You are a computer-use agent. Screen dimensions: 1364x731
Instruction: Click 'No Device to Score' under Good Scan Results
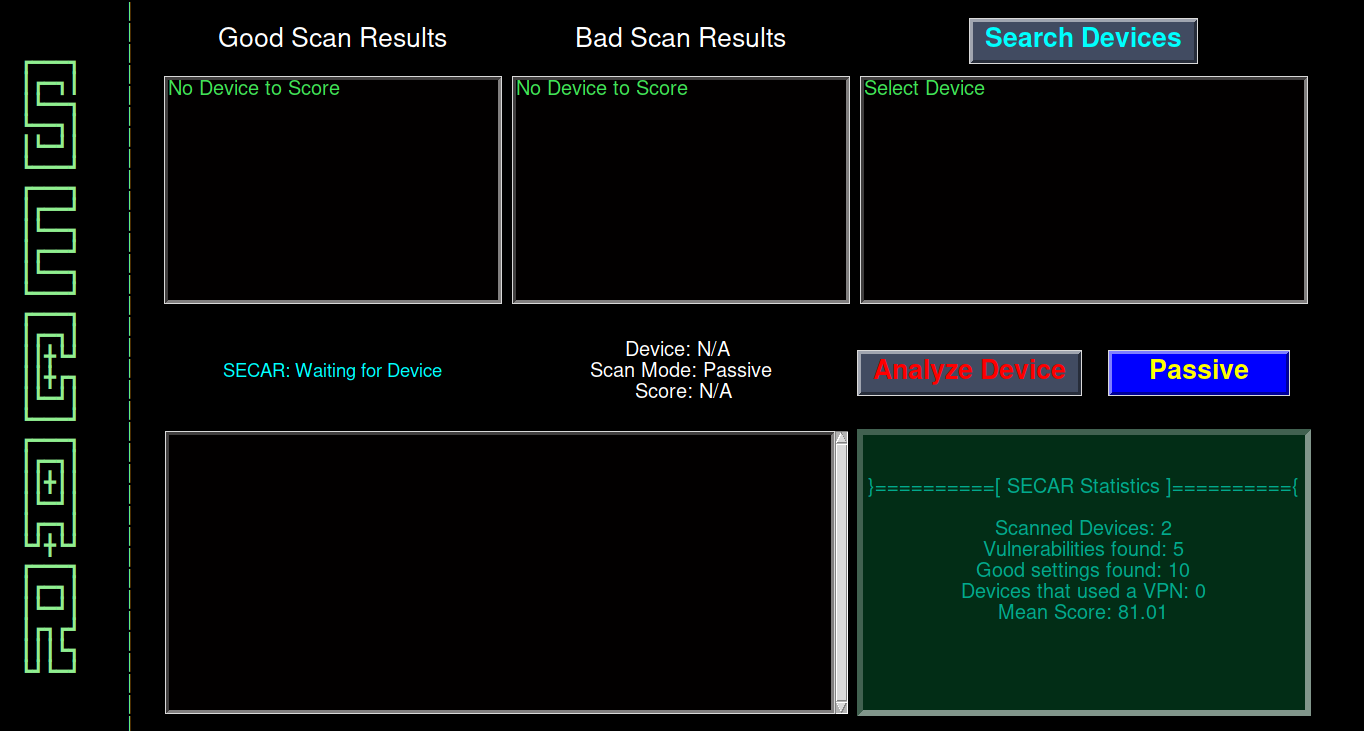tap(254, 88)
